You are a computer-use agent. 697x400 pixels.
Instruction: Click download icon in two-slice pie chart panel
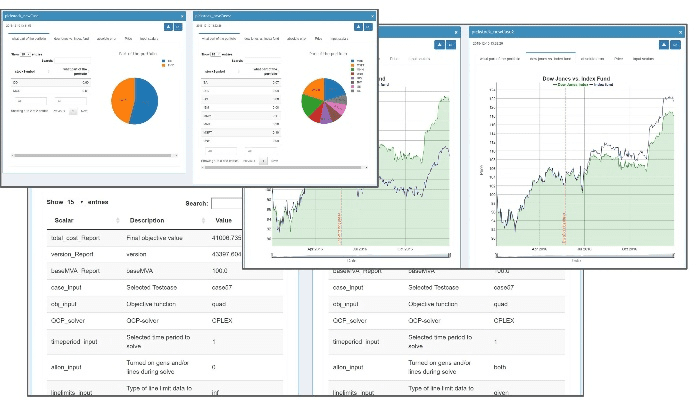(x=170, y=27)
